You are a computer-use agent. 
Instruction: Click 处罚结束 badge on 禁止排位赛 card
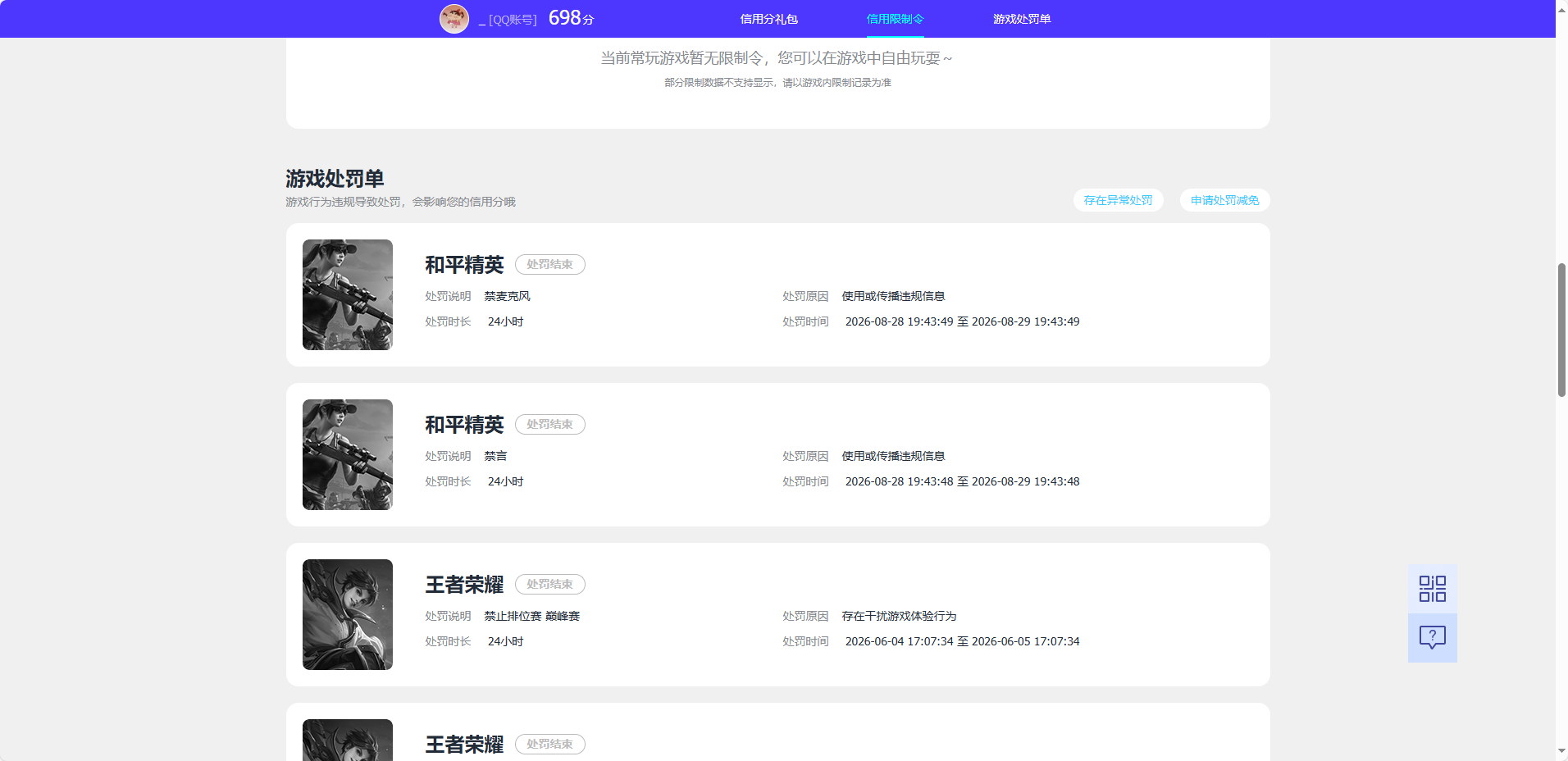click(549, 584)
